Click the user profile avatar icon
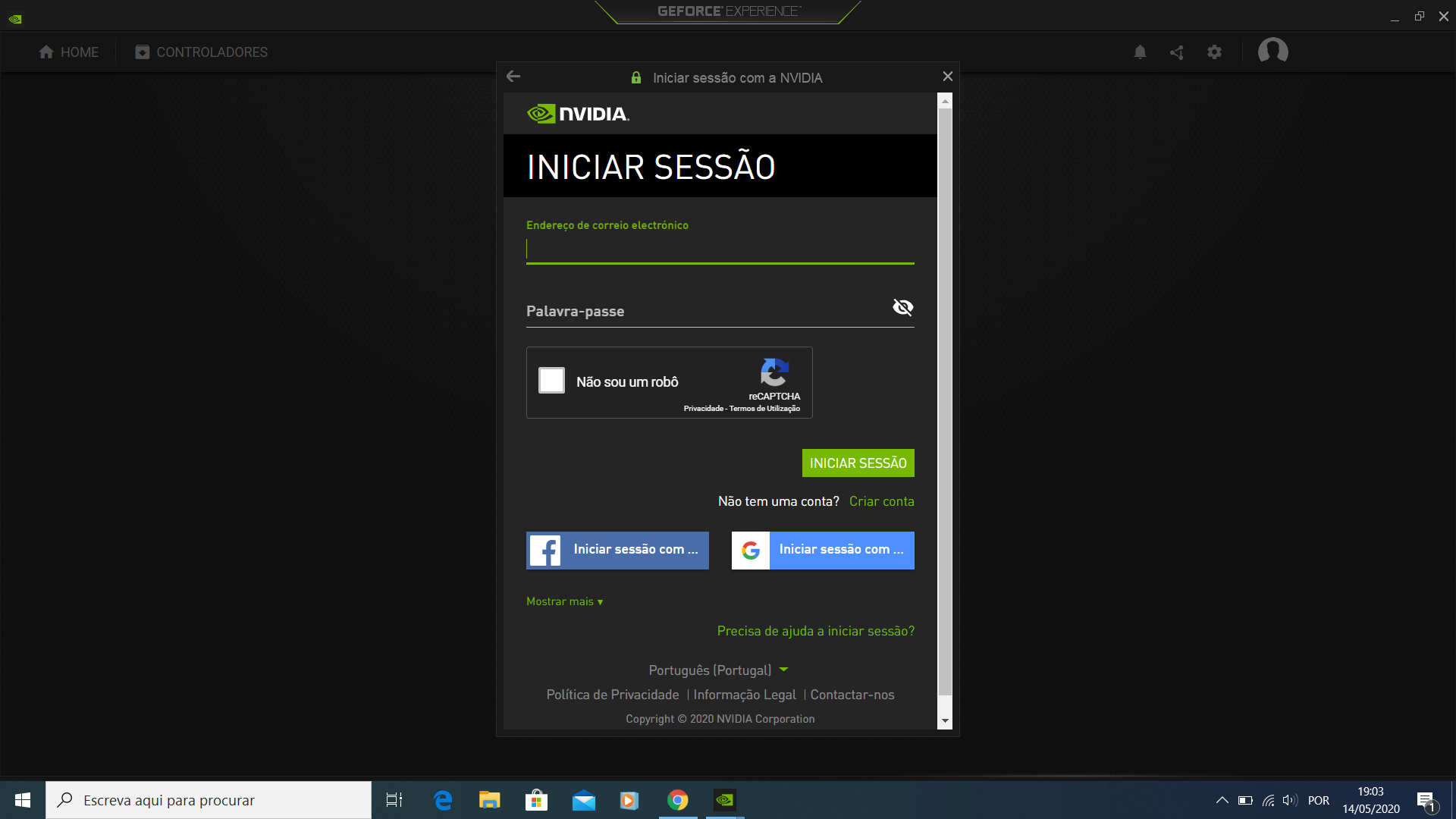Screen dimensions: 1456x819 click(1272, 52)
